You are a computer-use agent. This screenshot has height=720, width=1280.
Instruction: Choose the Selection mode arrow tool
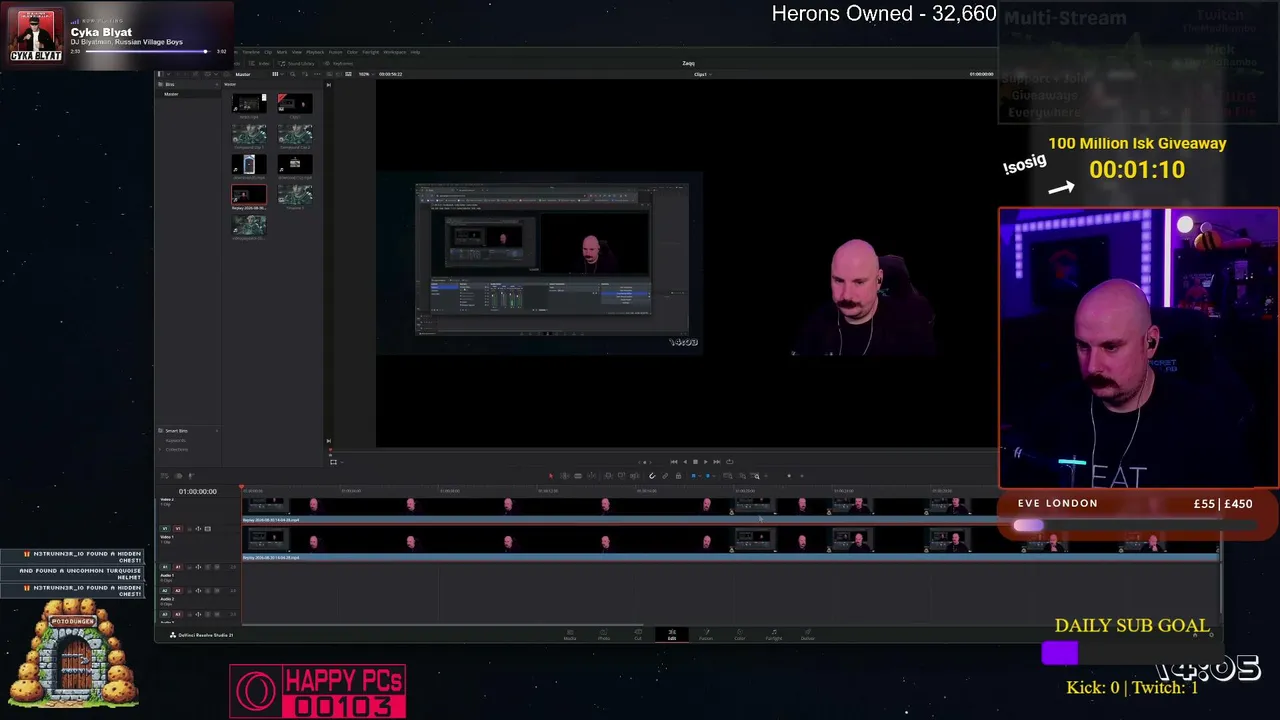550,476
